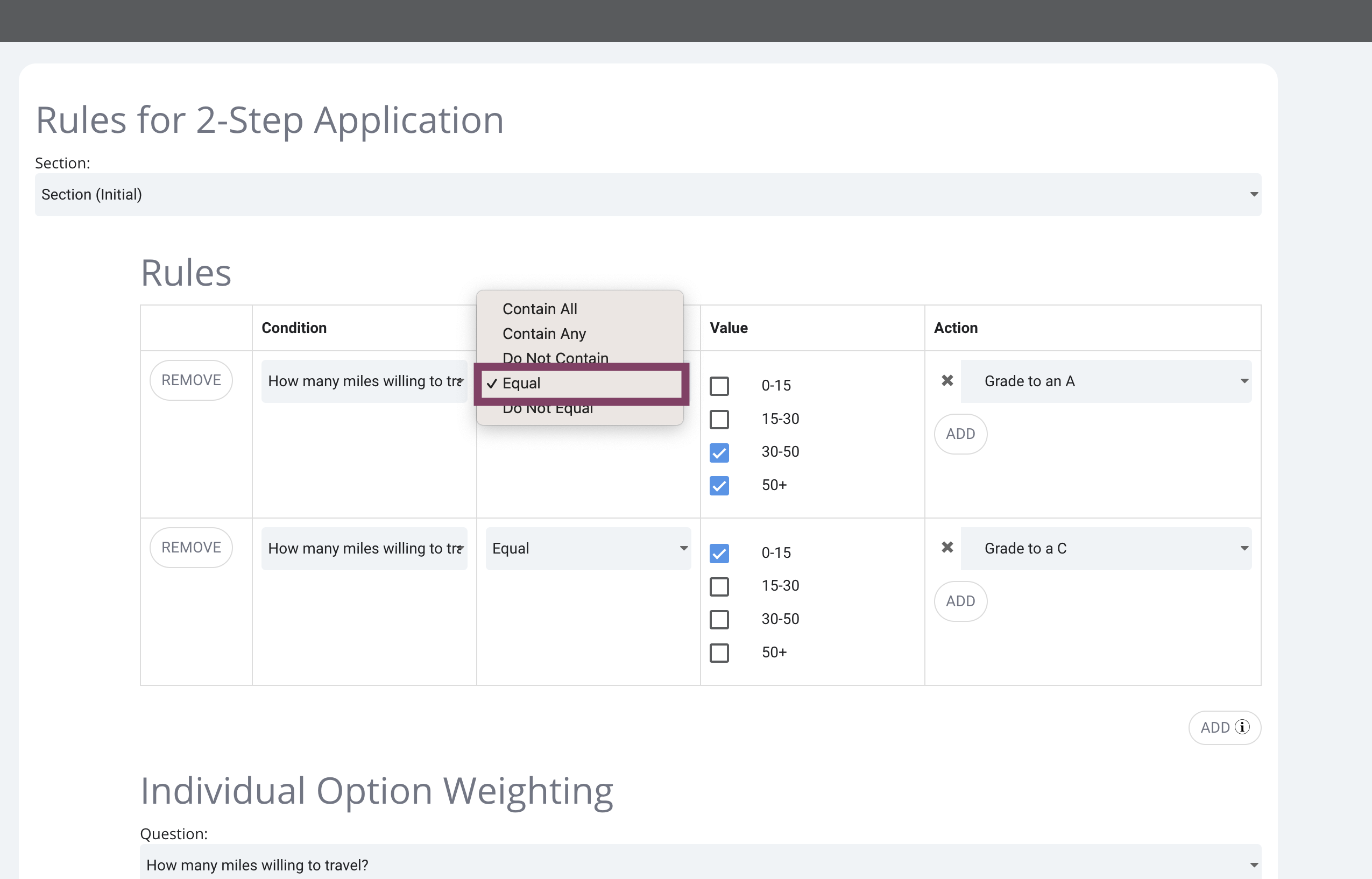The height and width of the screenshot is (879, 1372).
Task: Open the Equal operator dropdown in second rule
Action: tap(588, 549)
